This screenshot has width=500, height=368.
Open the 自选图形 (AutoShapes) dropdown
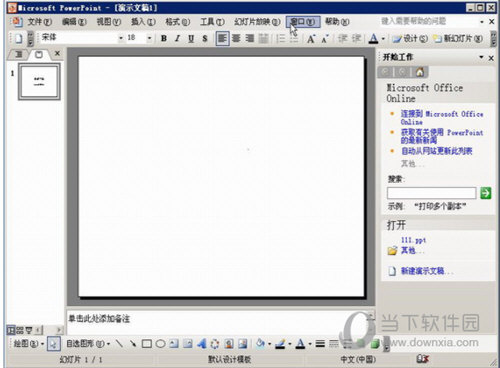click(88, 344)
